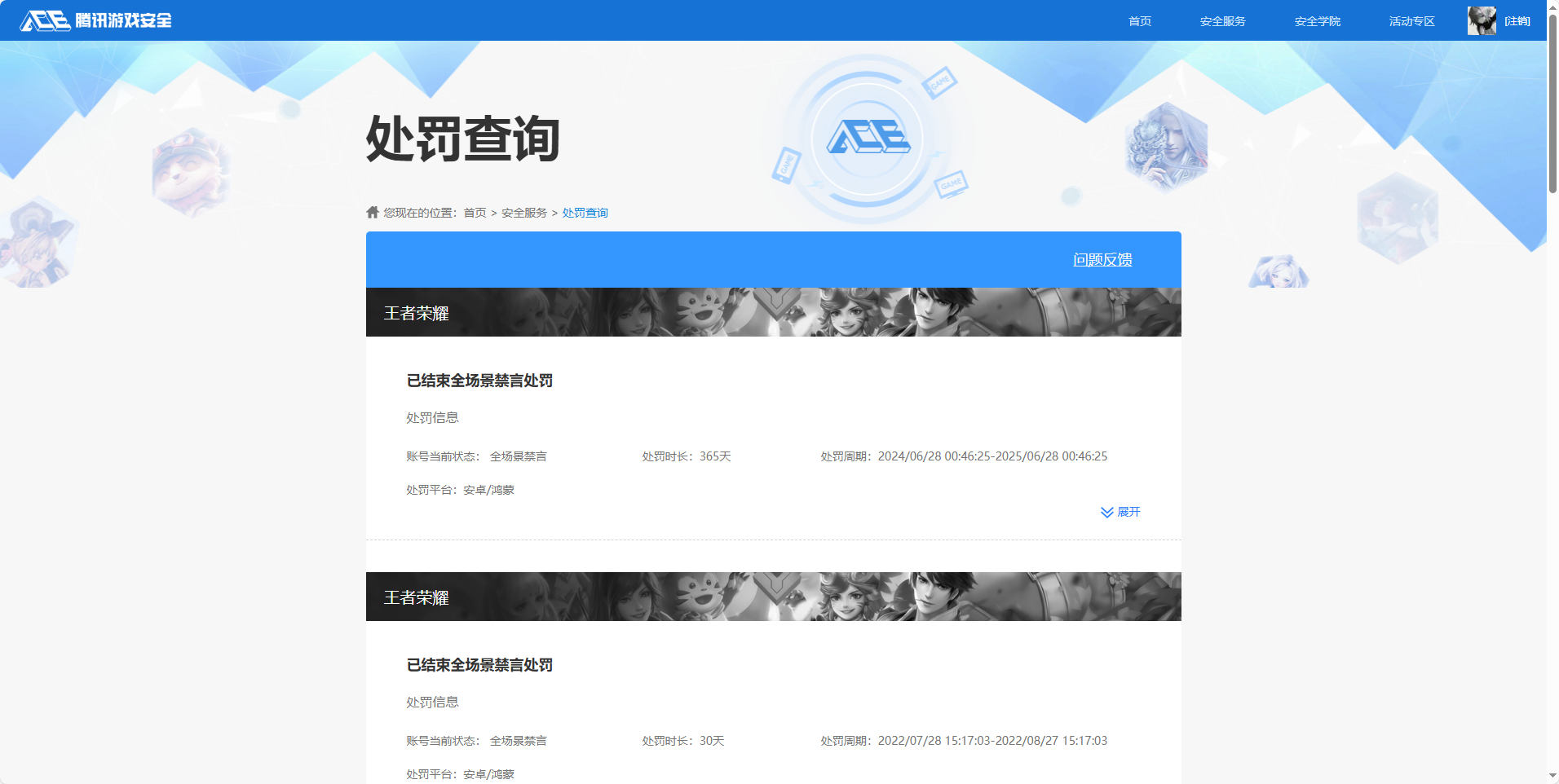The width and height of the screenshot is (1559, 784).
Task: Select 活动专区 in the top navigation
Action: (1411, 20)
